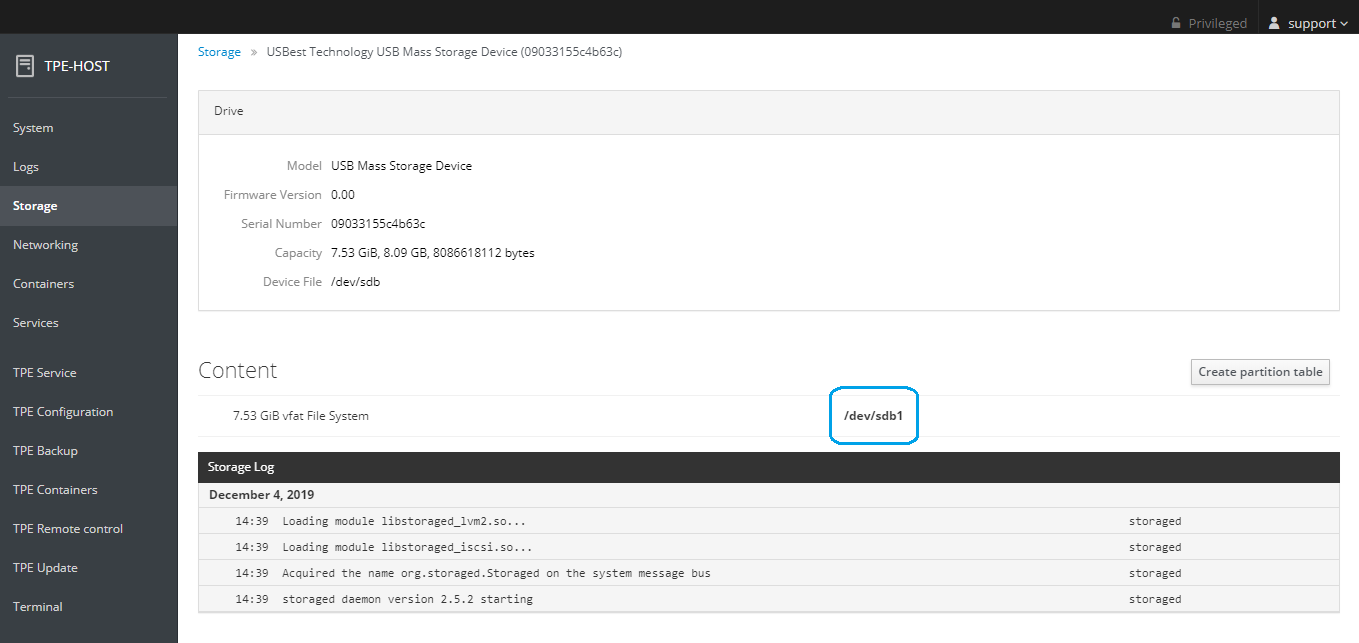Click the Privileged lock icon
This screenshot has height=643, width=1359.
tap(1176, 23)
